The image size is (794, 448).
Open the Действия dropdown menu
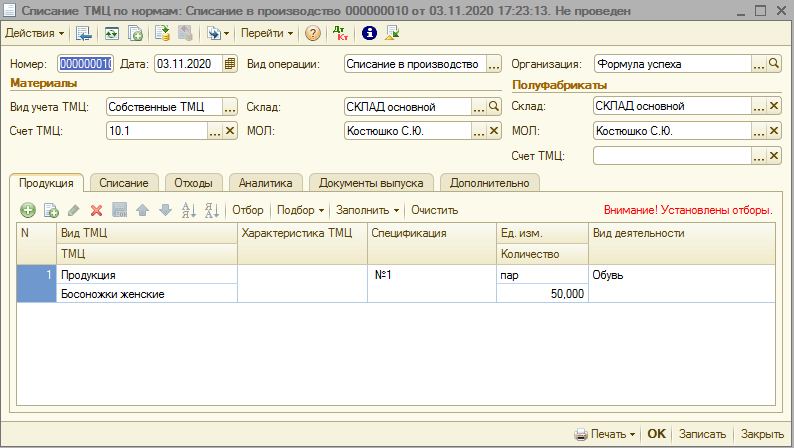click(x=35, y=33)
